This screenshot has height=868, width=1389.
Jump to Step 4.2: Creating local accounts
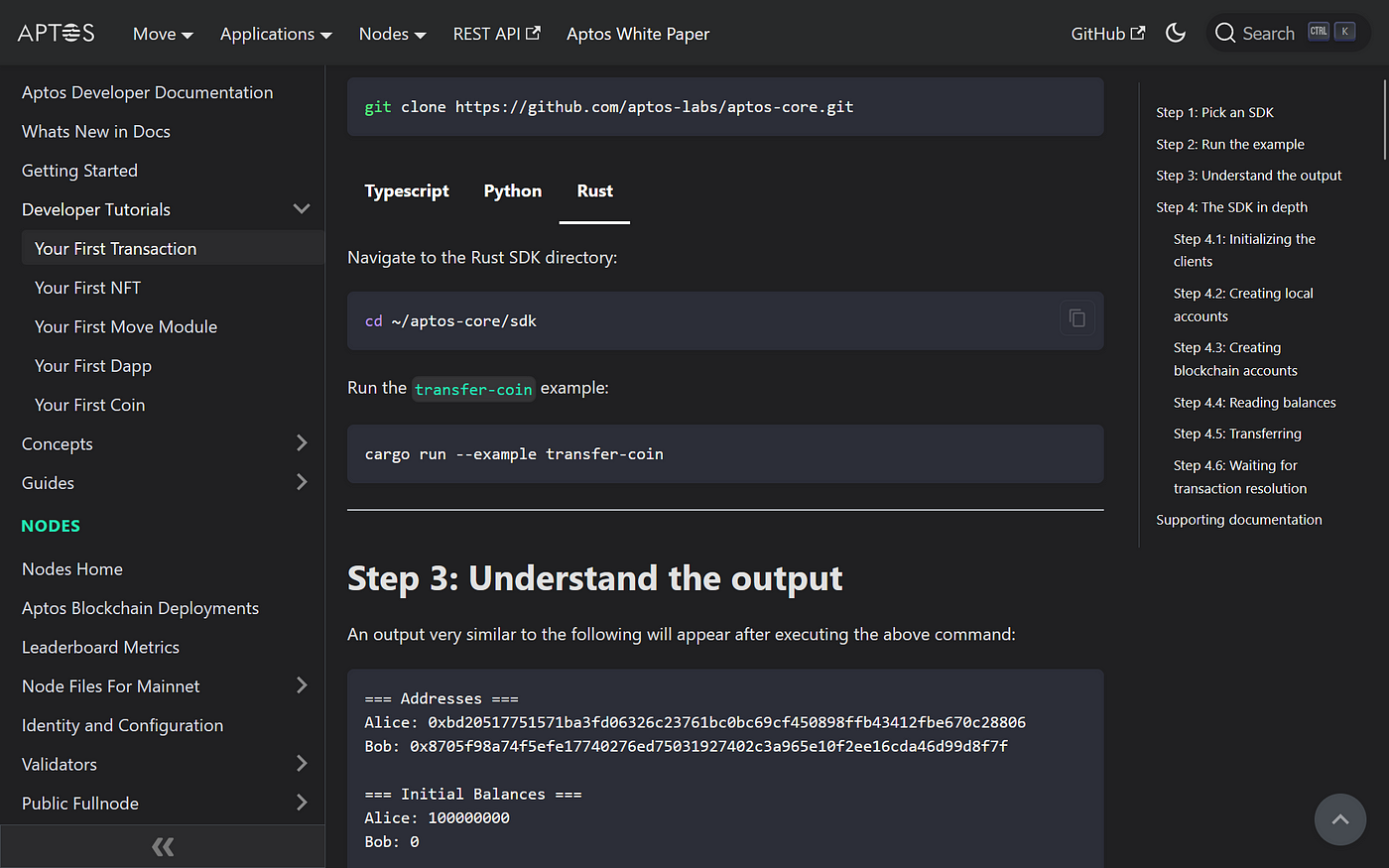tap(1243, 305)
